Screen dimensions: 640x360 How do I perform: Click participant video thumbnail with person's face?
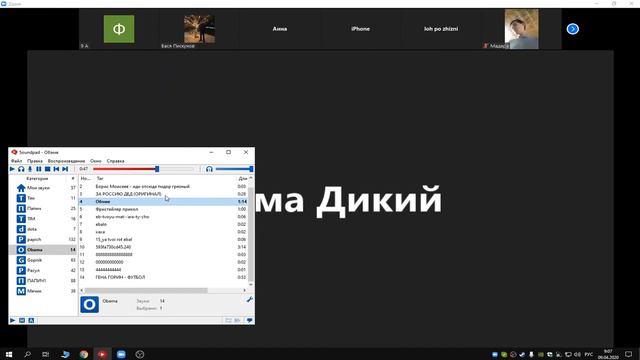521,29
